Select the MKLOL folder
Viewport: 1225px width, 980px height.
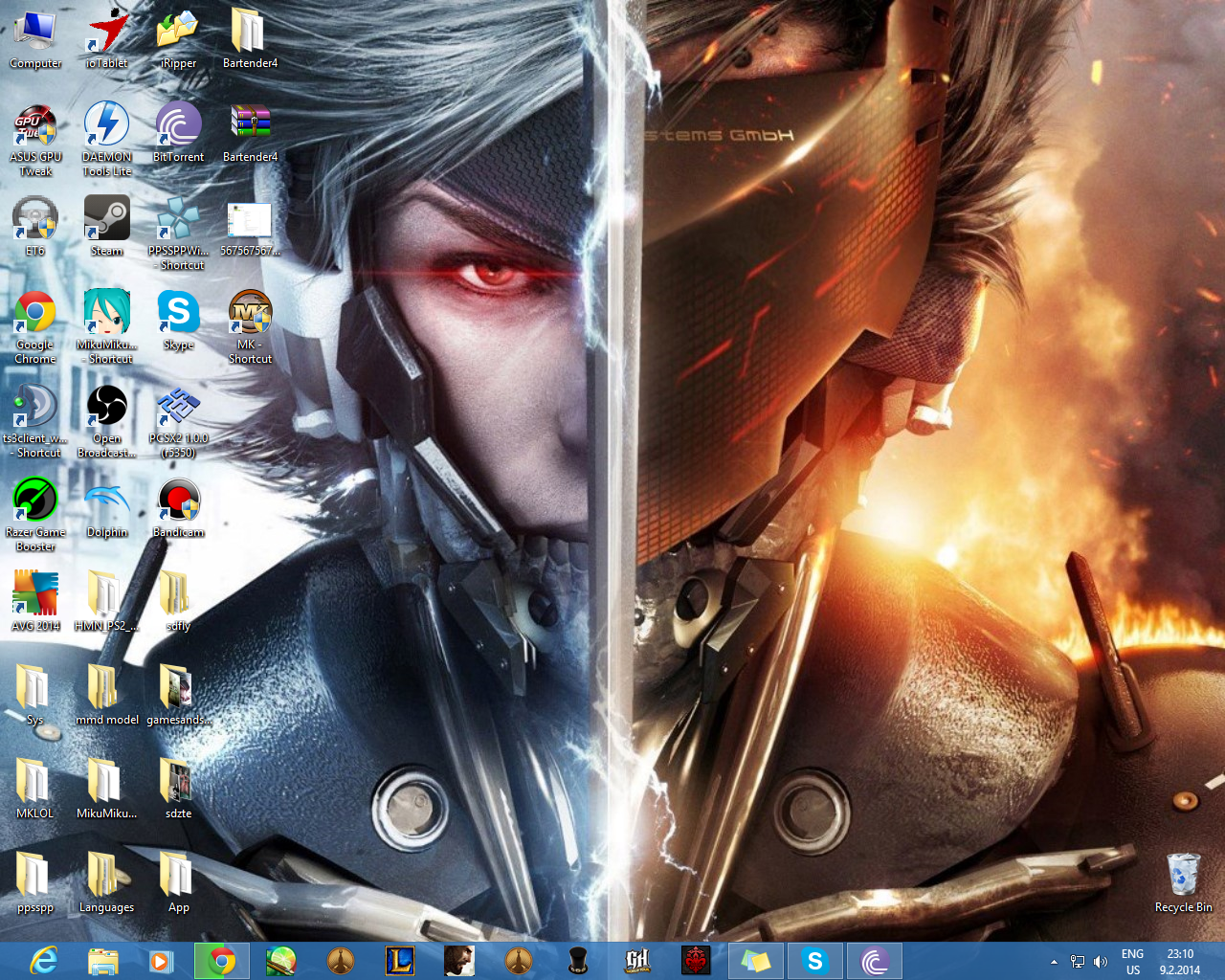click(35, 789)
